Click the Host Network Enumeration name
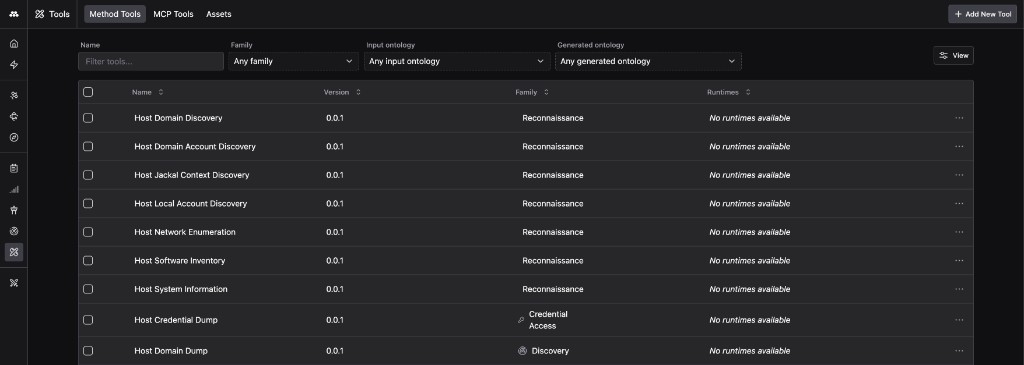This screenshot has width=1024, height=365. click(185, 232)
